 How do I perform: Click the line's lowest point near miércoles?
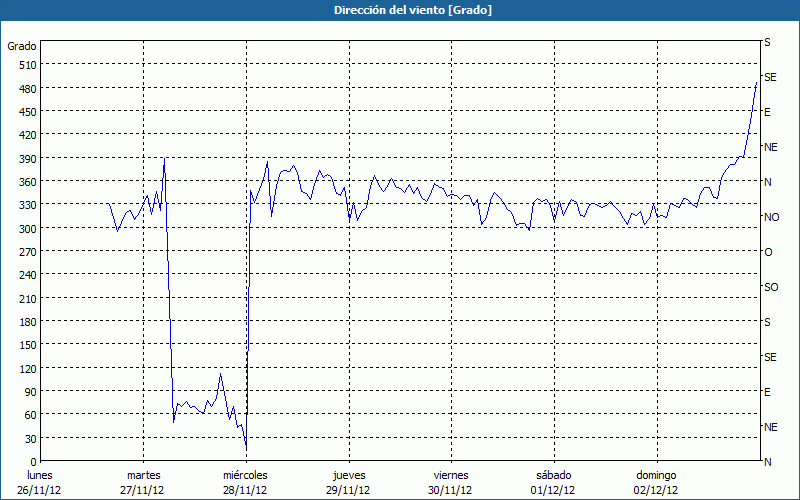[246, 447]
